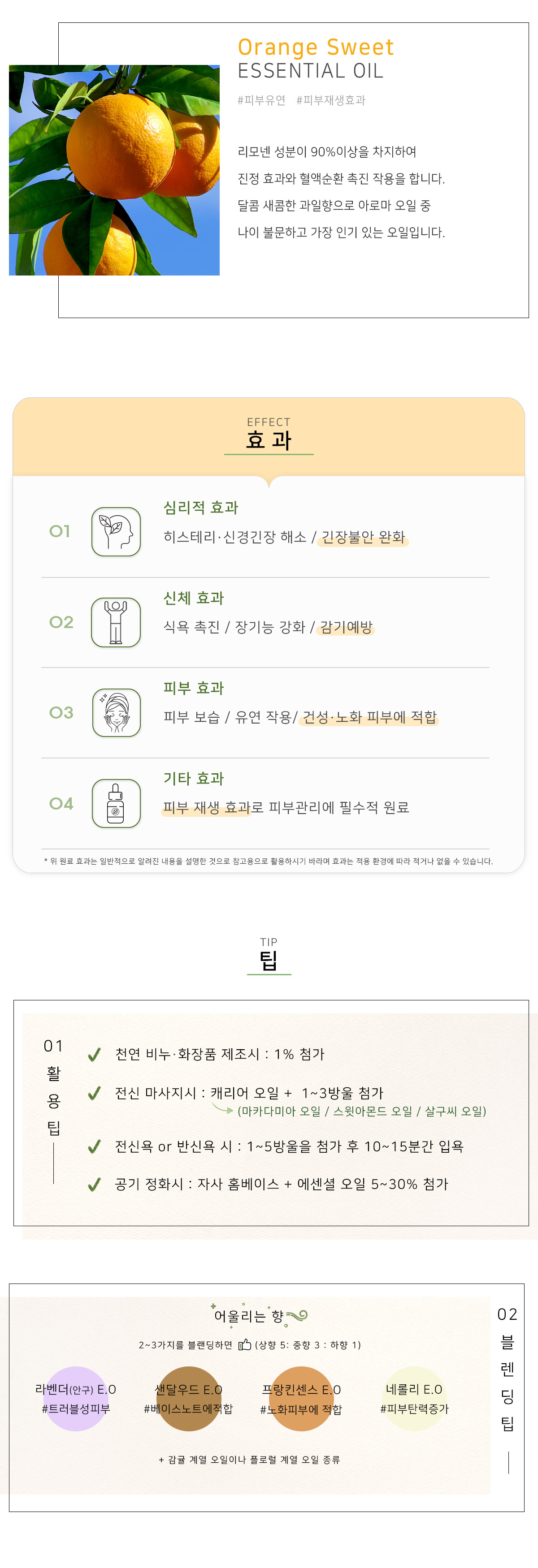Click the #피부재생효과 hashtag
Screen dimensions: 538x1568
pyautogui.click(x=331, y=100)
